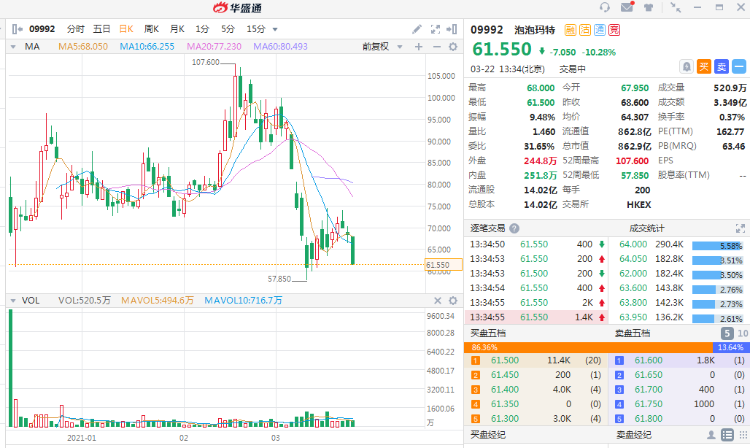Click the customer service headset icon
750x448 pixels.
(603, 7)
